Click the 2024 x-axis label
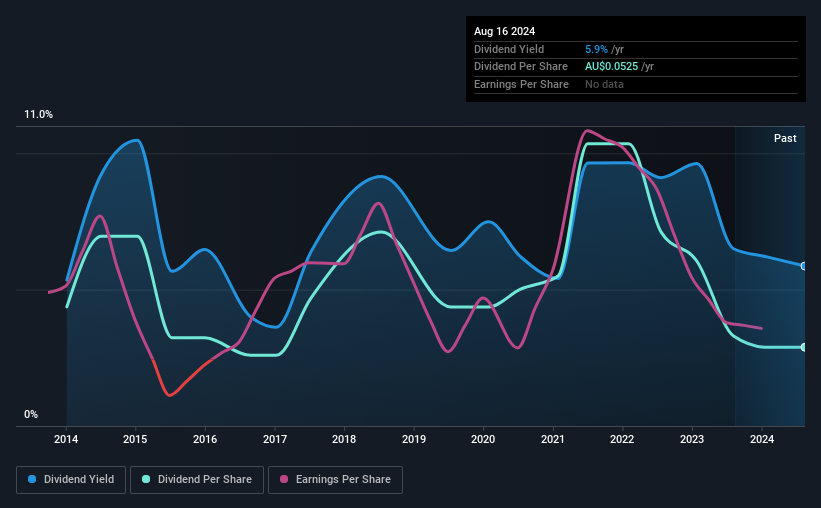This screenshot has height=508, width=821. [762, 439]
